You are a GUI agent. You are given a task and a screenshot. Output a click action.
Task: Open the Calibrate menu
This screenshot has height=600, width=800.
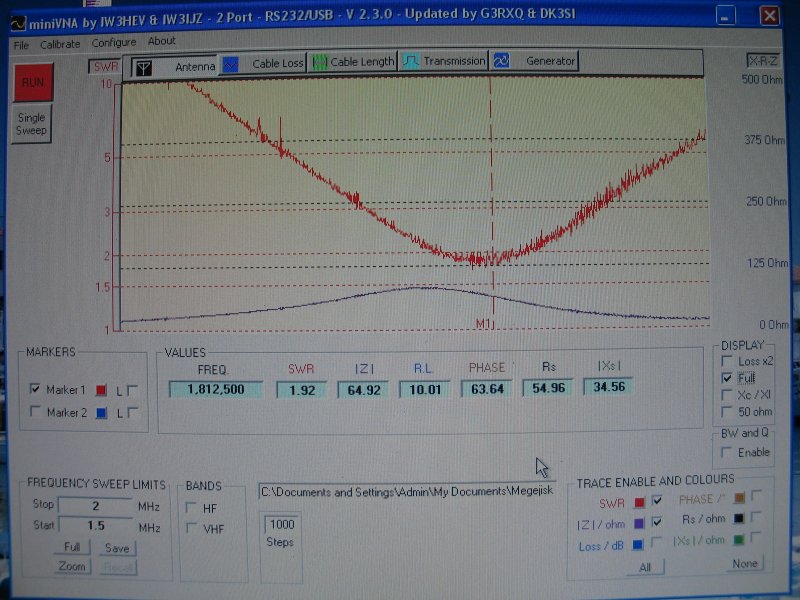click(60, 44)
